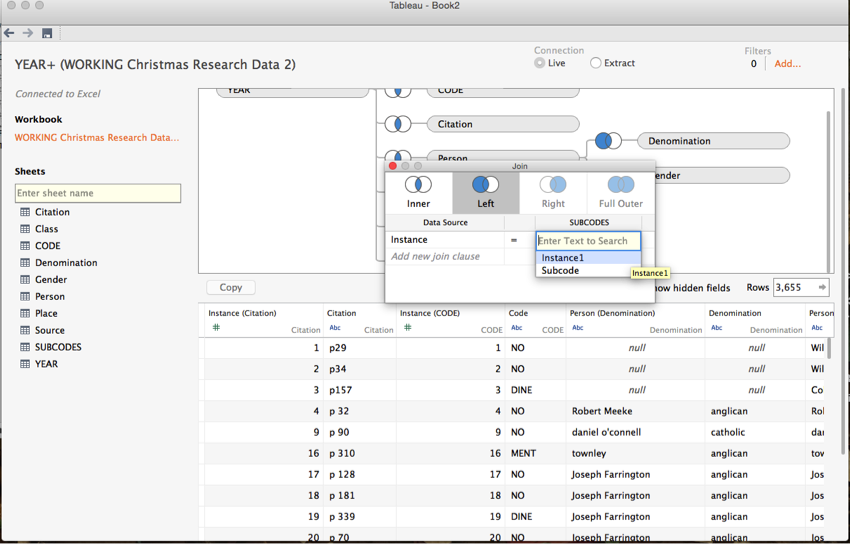This screenshot has width=850, height=544.
Task: Click the p 339 citation cell
Action: (360, 517)
